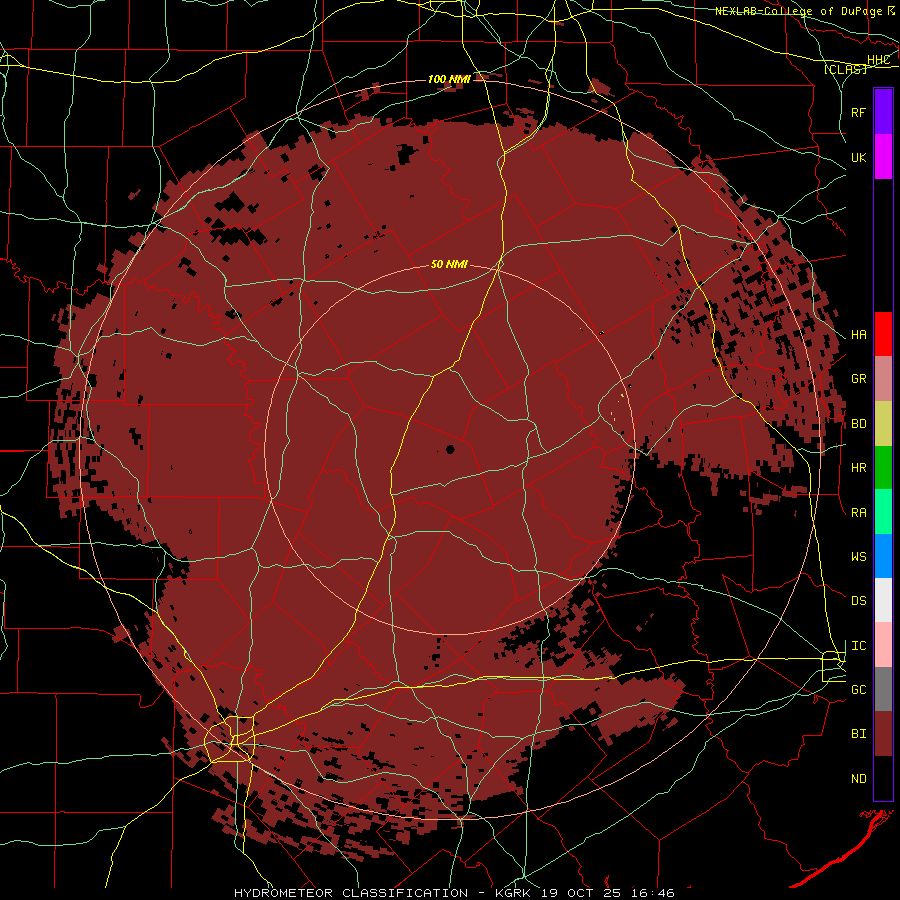Click the "NEXLAB-College of DuPage" header text
The height and width of the screenshot is (900, 900).
pos(800,11)
